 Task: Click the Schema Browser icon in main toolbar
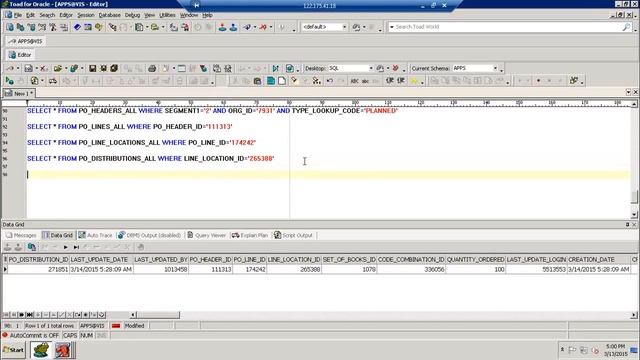click(20, 27)
